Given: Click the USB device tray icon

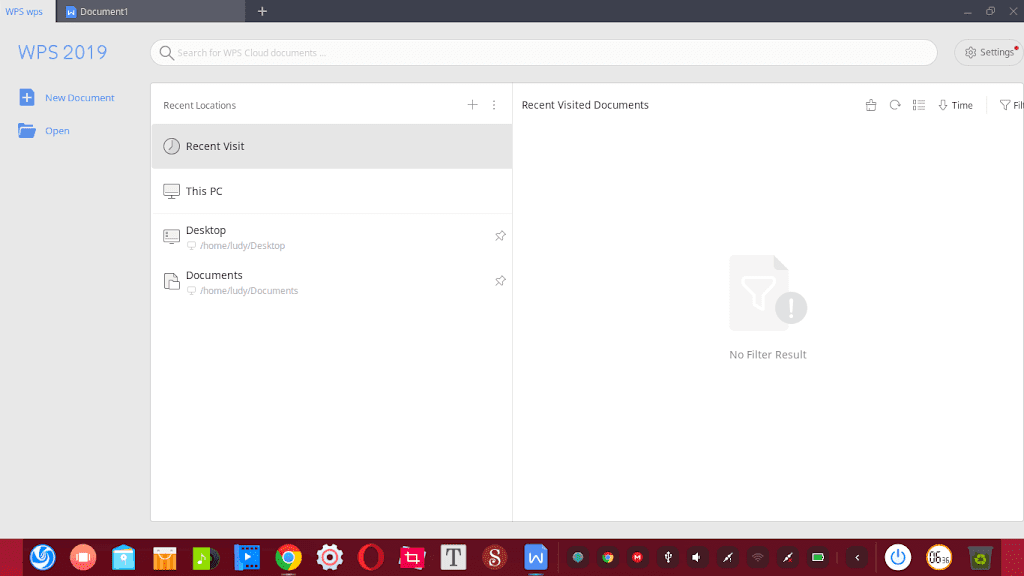Looking at the screenshot, I should pos(667,558).
